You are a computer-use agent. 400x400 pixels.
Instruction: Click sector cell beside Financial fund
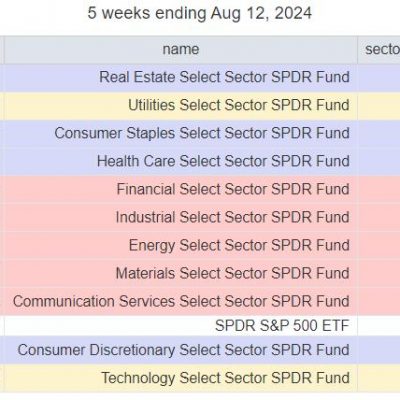tap(379, 190)
